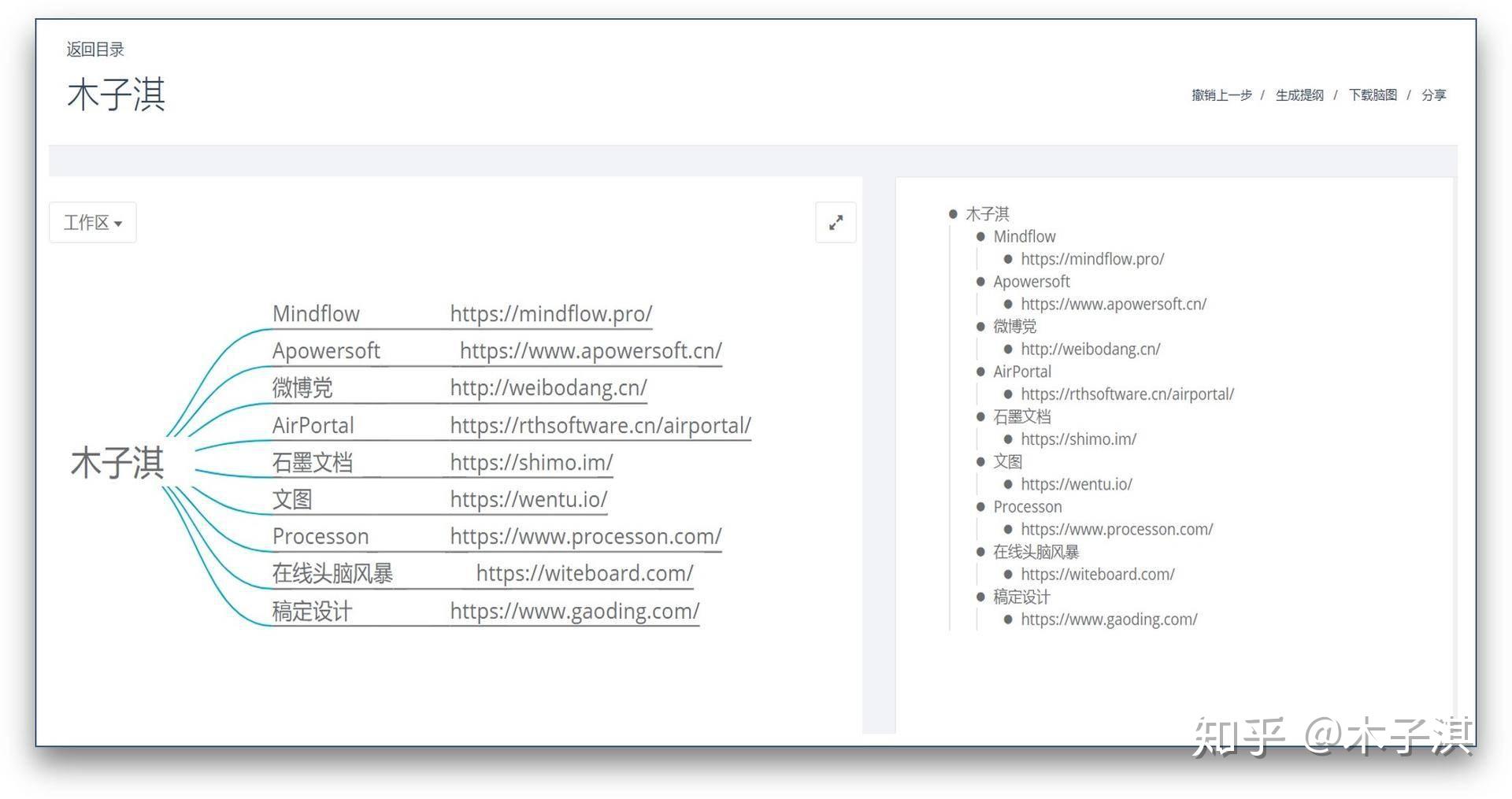Select 稿定设计 item in outline
The image size is (1512, 799).
pyautogui.click(x=1021, y=597)
